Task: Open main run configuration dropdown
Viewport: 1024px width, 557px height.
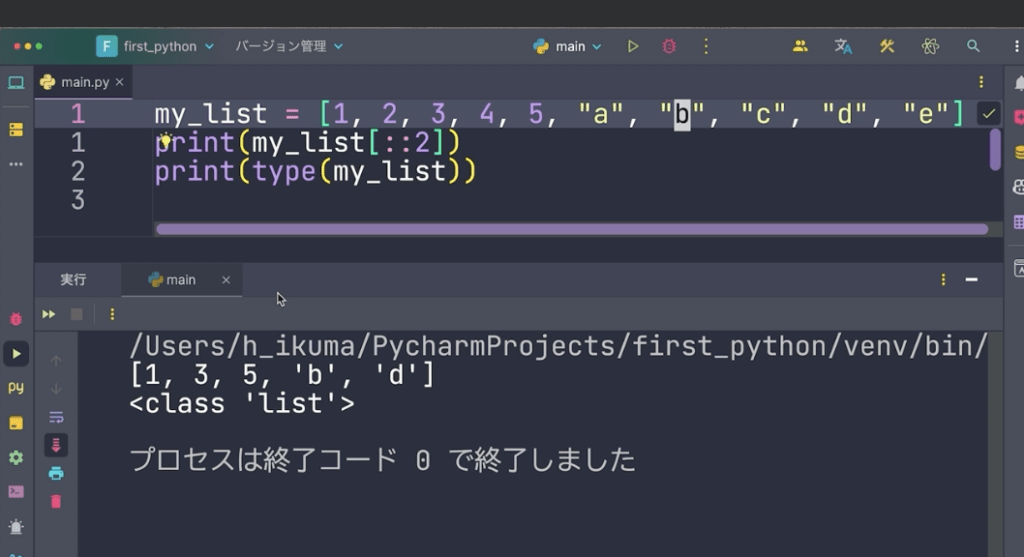Action: click(x=568, y=46)
